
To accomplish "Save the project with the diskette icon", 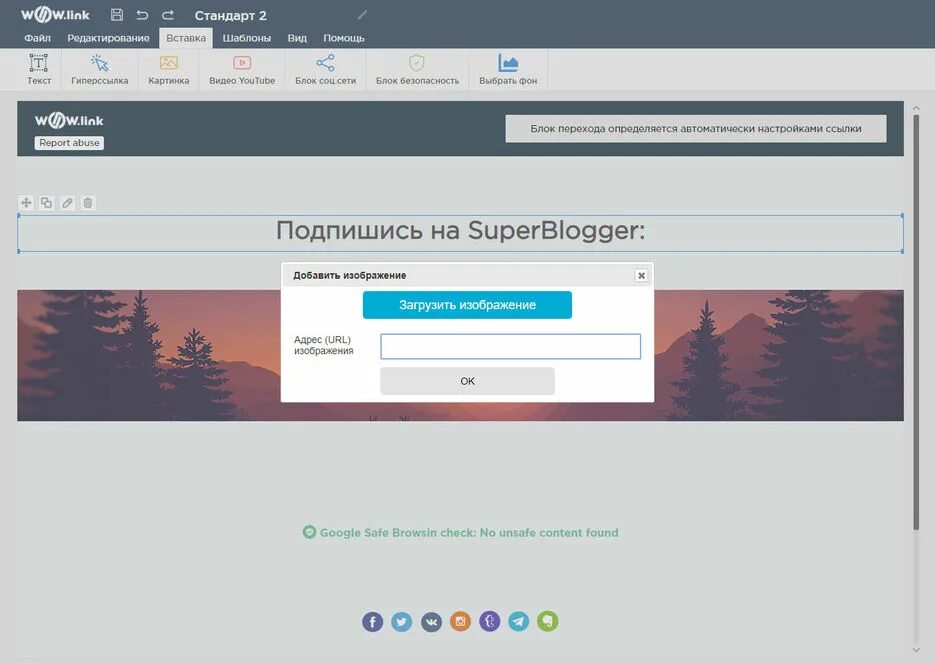I will point(115,14).
